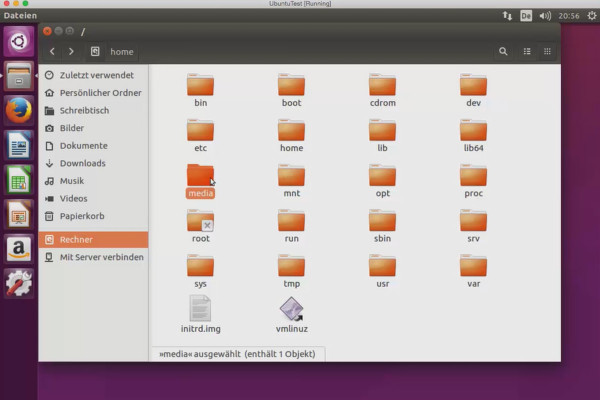Click Mit Server verbinden
The width and height of the screenshot is (600, 400).
(93, 257)
